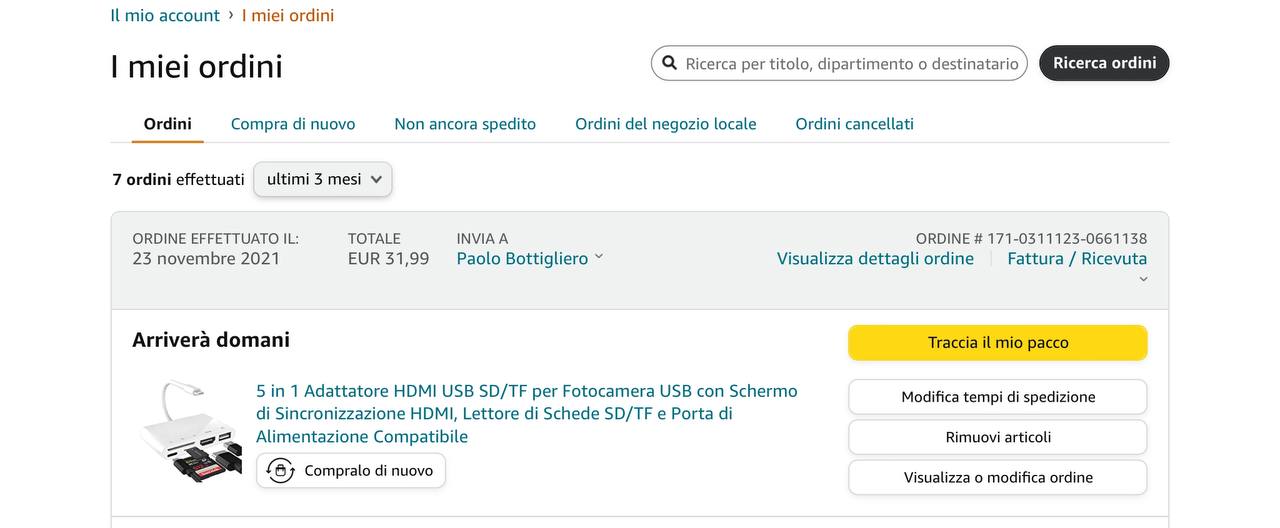Open the ultimi 3 mesi dropdown
Viewport: 1280px width, 528px height.
coord(322,179)
